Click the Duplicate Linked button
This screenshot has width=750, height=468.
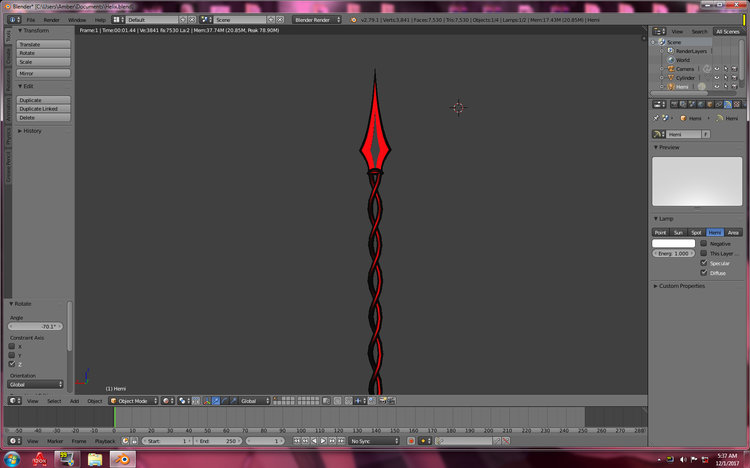[x=44, y=109]
